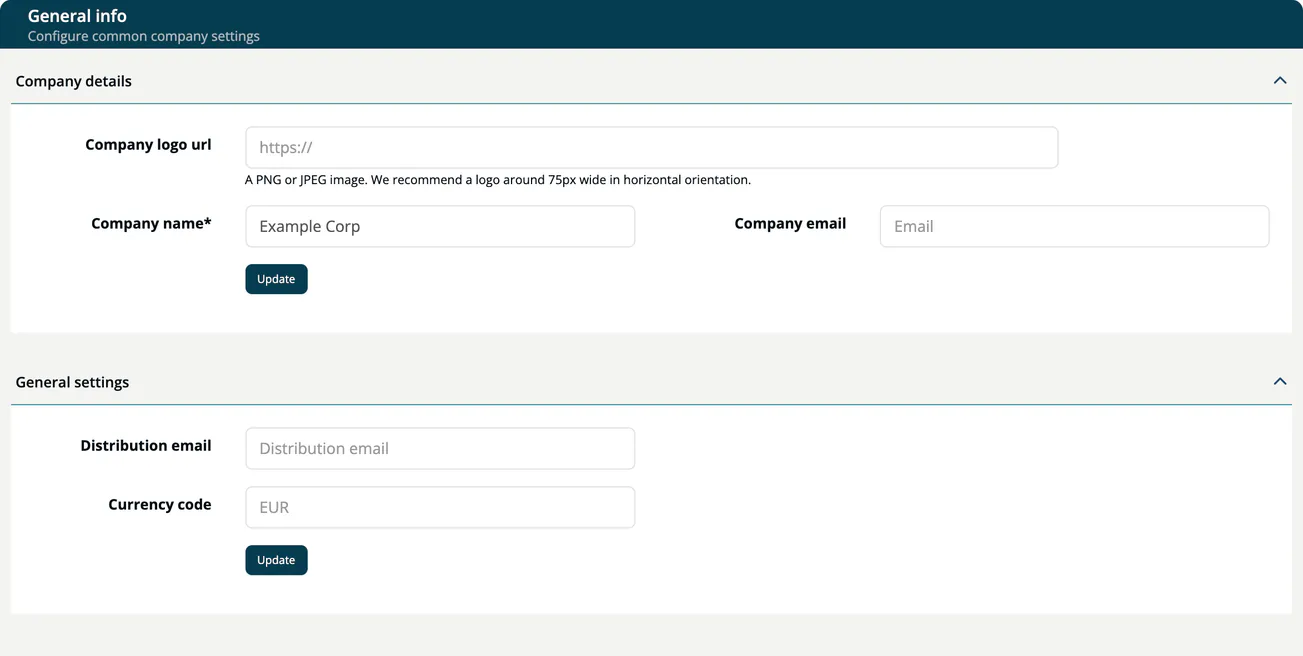The width and height of the screenshot is (1303, 656).
Task: Click Update under Company name
Action: [x=276, y=279]
